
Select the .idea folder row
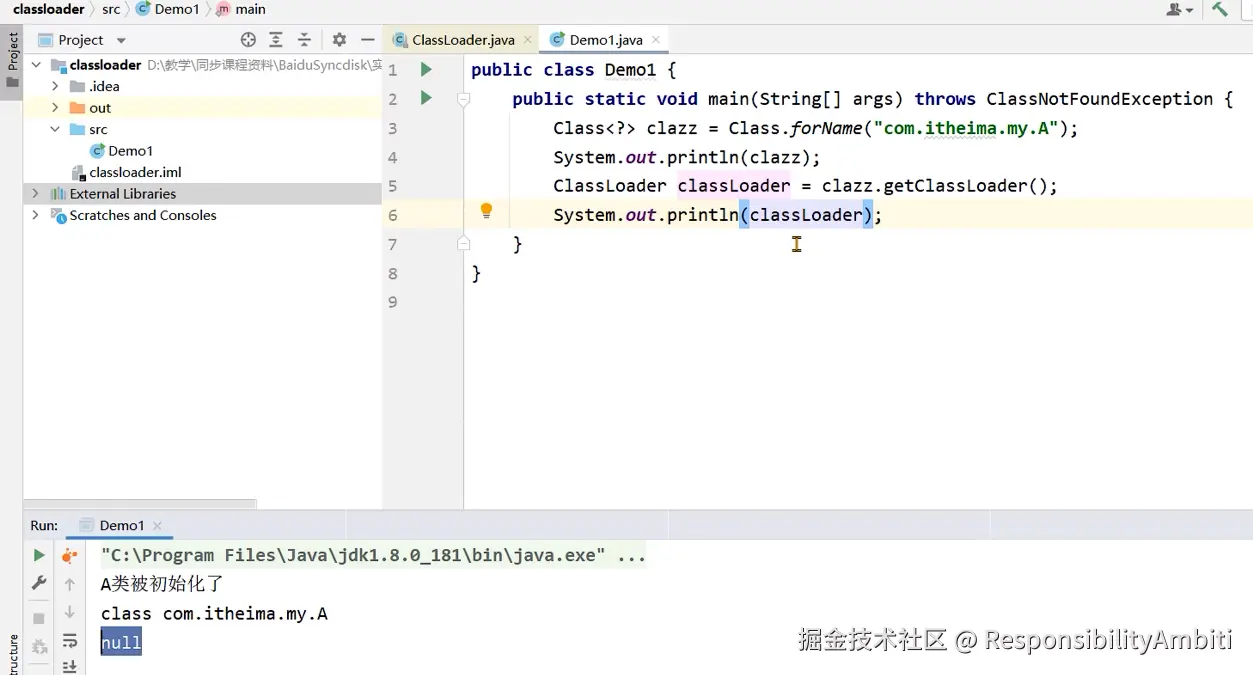pyautogui.click(x=203, y=86)
